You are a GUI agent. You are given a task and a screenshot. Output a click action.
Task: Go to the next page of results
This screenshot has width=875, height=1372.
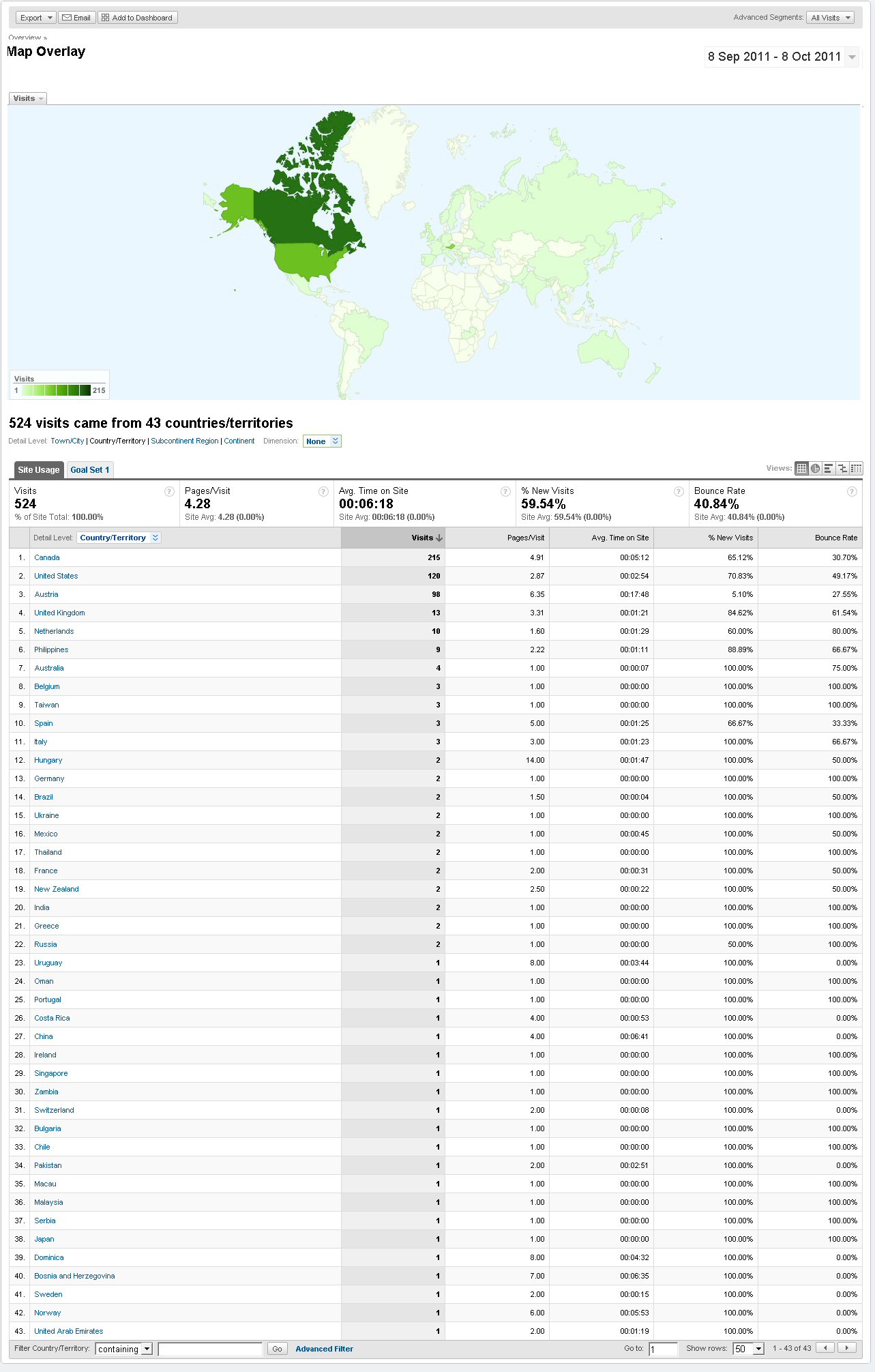click(x=846, y=1347)
